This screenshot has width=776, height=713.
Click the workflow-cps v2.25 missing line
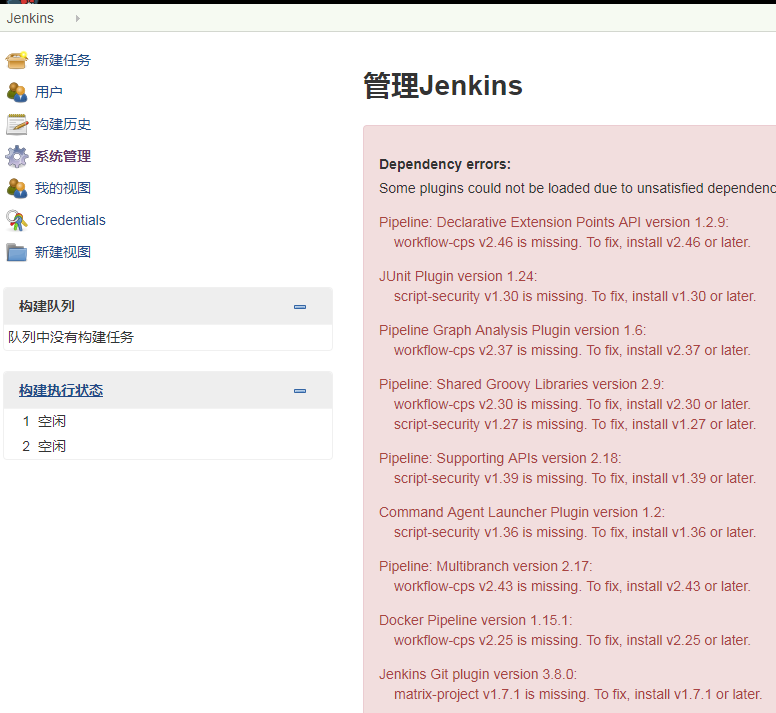click(572, 640)
